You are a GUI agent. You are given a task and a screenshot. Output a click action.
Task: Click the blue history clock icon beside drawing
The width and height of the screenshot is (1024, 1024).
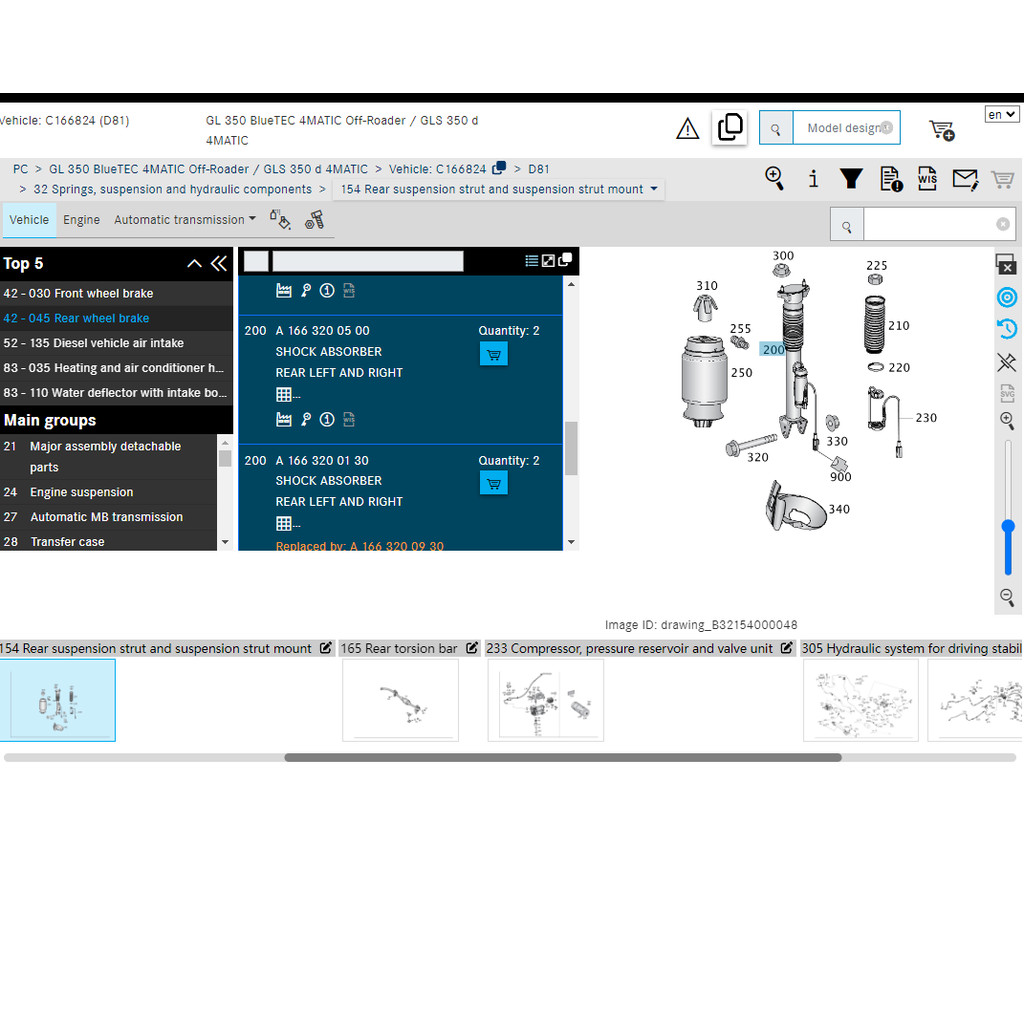point(1007,328)
